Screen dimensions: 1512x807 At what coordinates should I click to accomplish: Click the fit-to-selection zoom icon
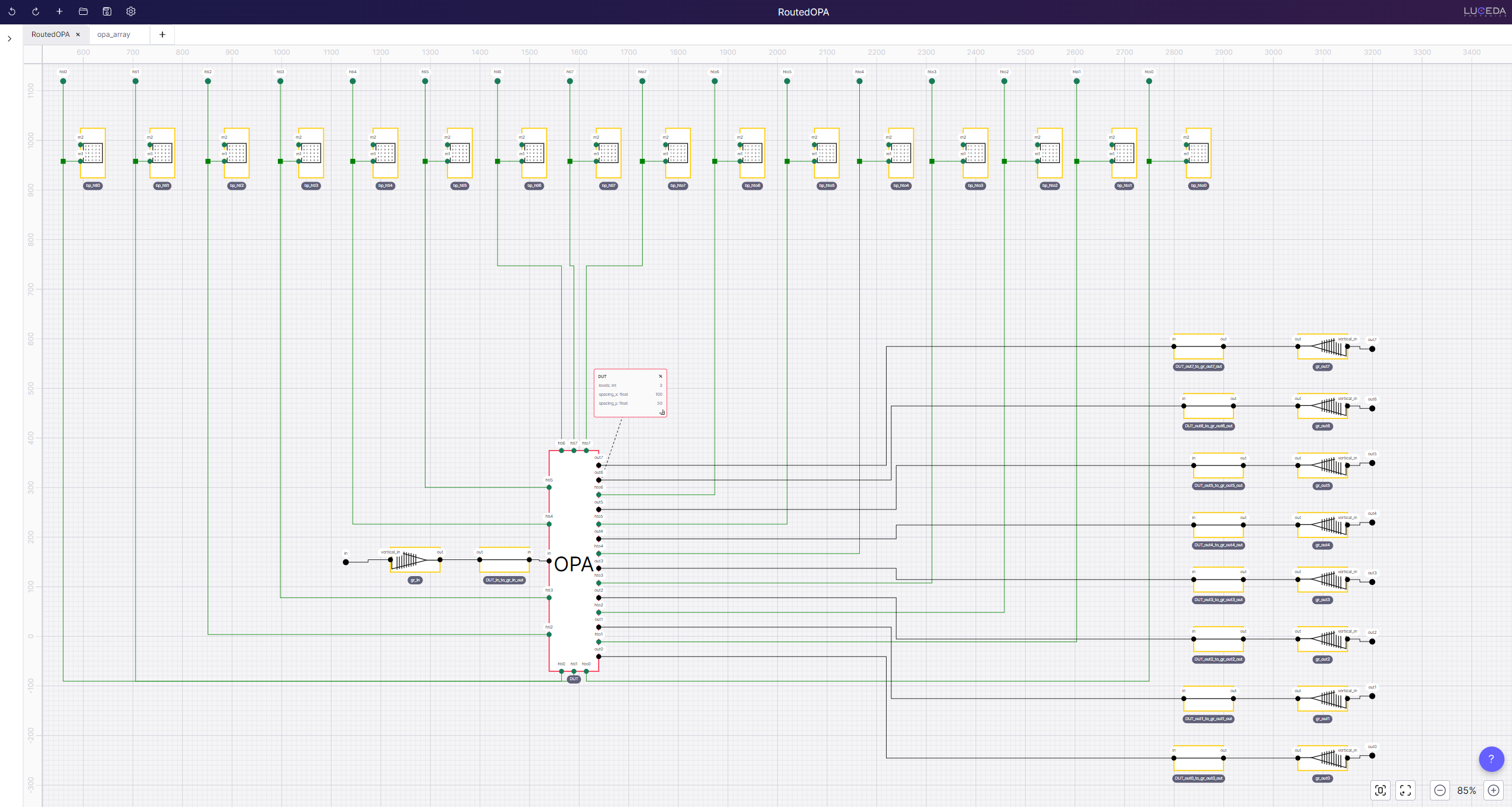(1380, 790)
